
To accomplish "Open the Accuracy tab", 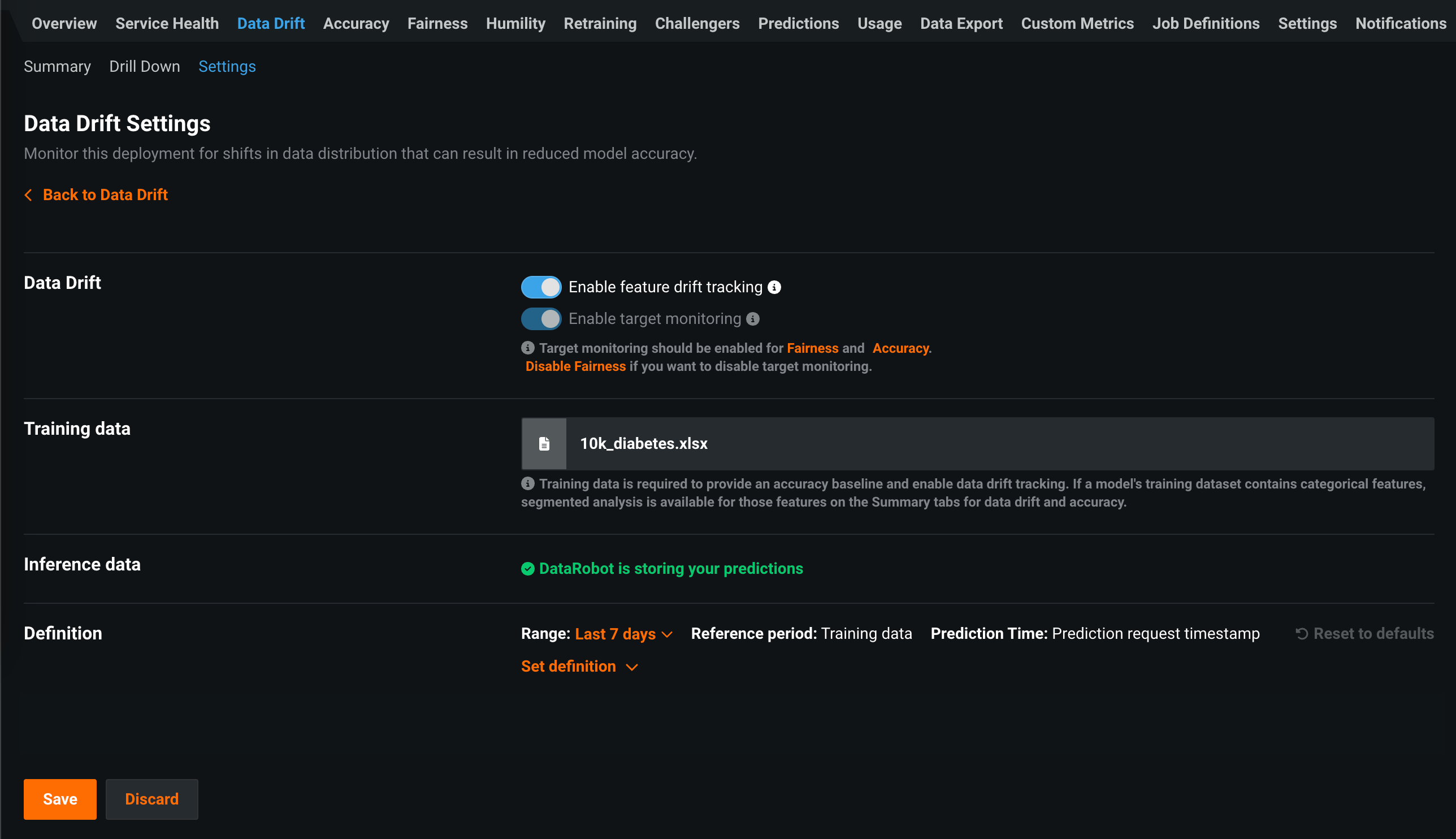I will [x=356, y=24].
